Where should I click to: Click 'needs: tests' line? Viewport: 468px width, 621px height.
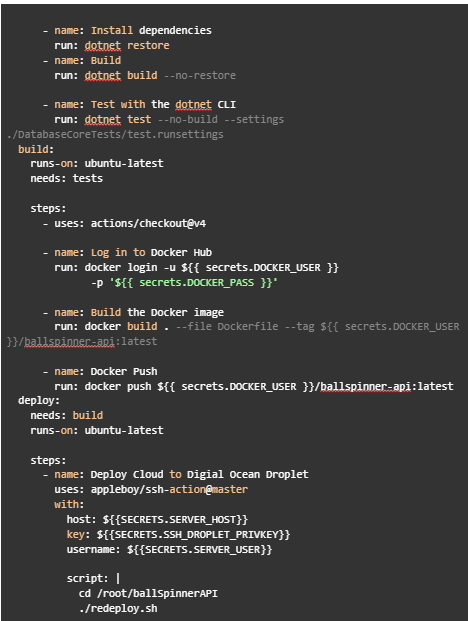click(67, 179)
